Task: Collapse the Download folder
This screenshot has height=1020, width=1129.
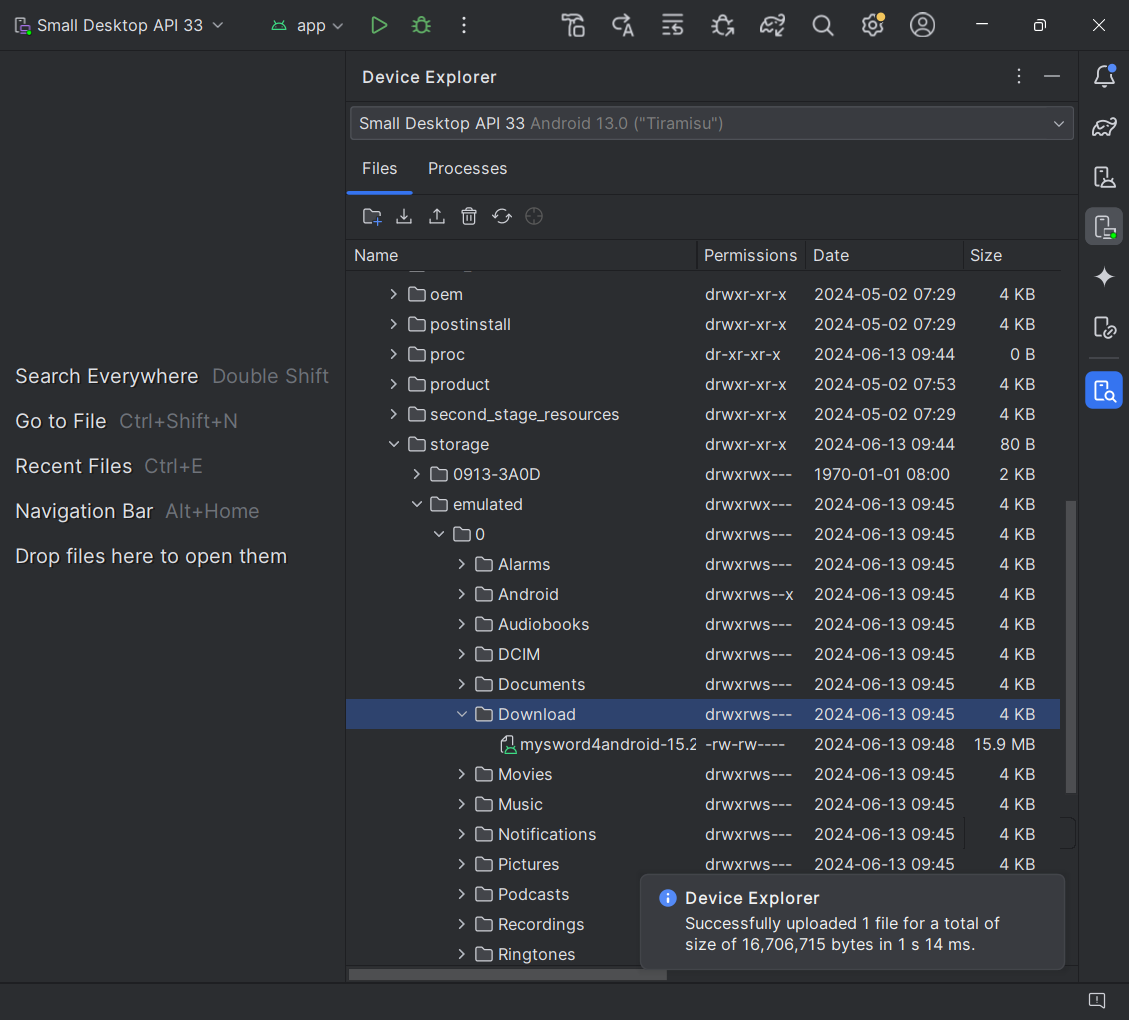Action: (x=462, y=714)
